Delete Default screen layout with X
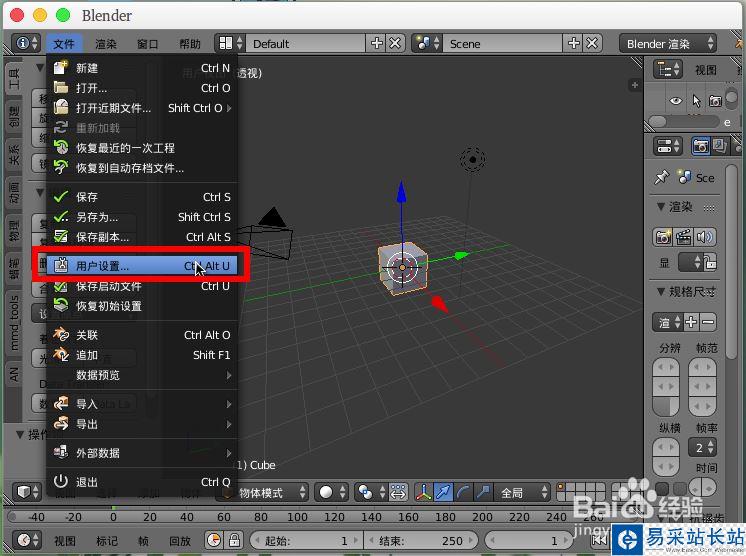Image resolution: width=746 pixels, height=556 pixels. tap(395, 43)
